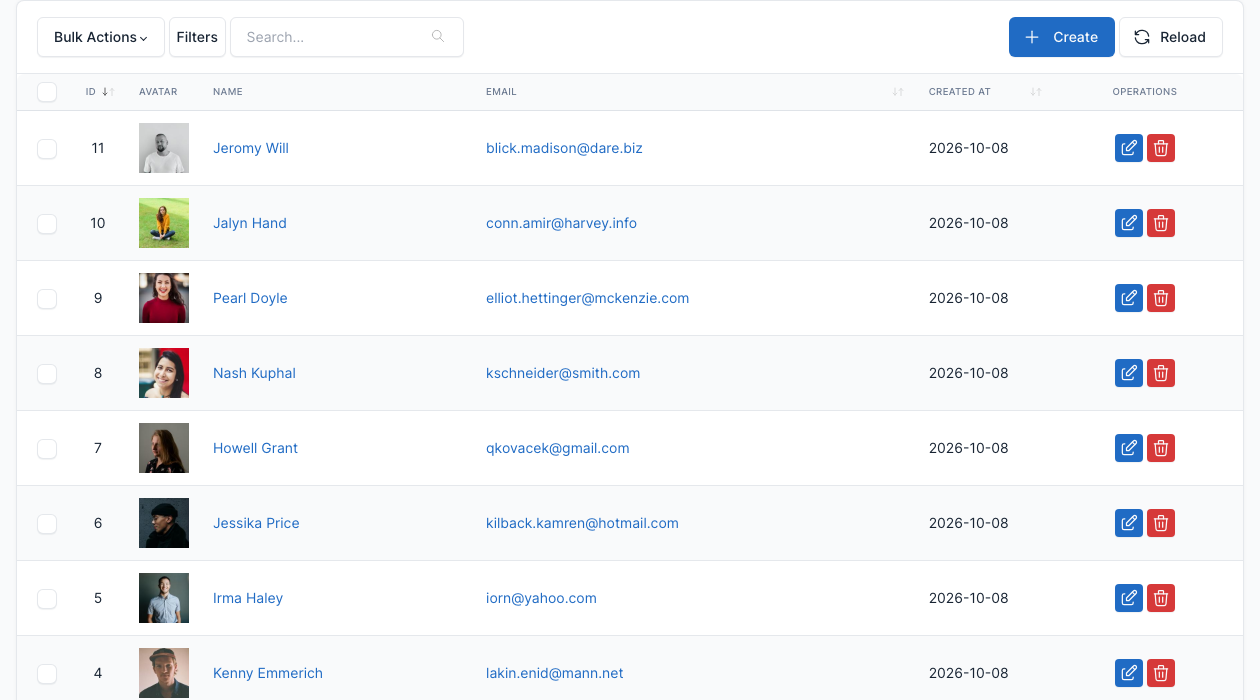This screenshot has width=1260, height=700.
Task: Delete the Pearl Doyle record
Action: 1161,298
